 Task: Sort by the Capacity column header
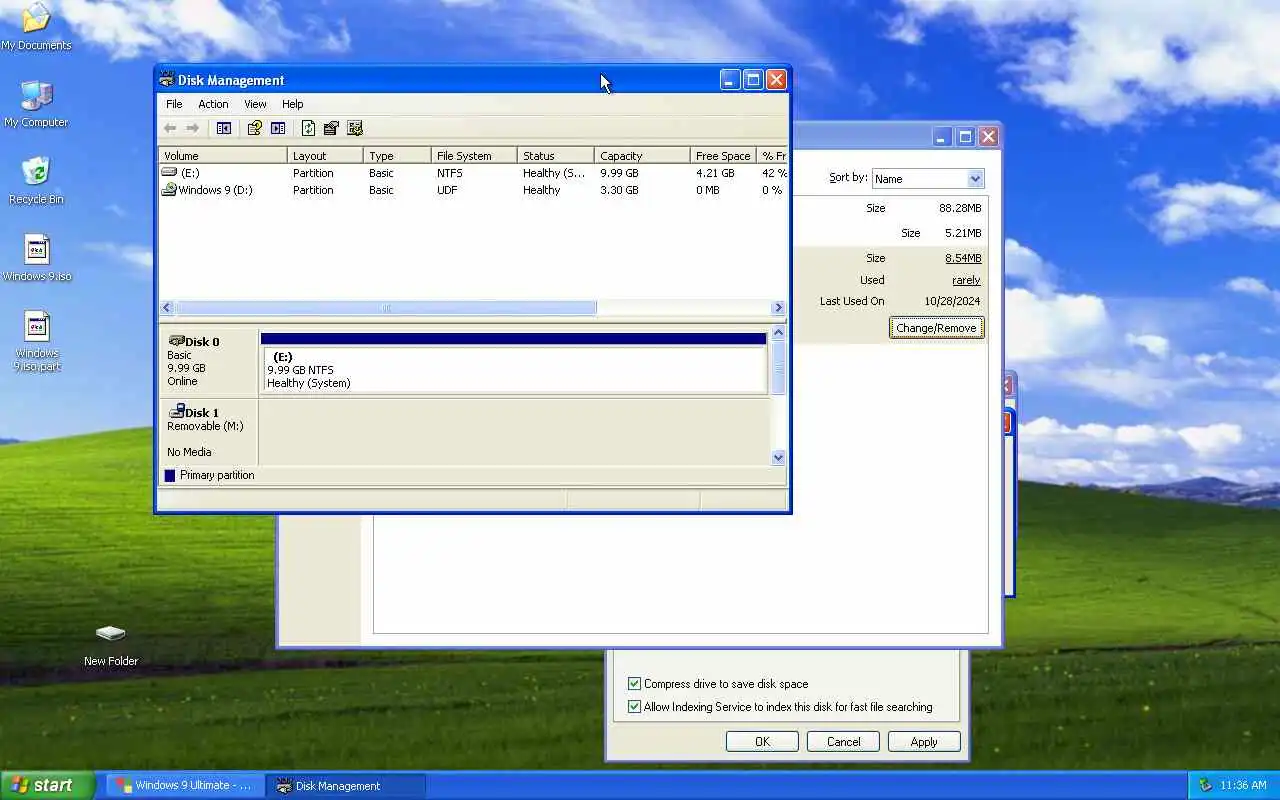642,156
